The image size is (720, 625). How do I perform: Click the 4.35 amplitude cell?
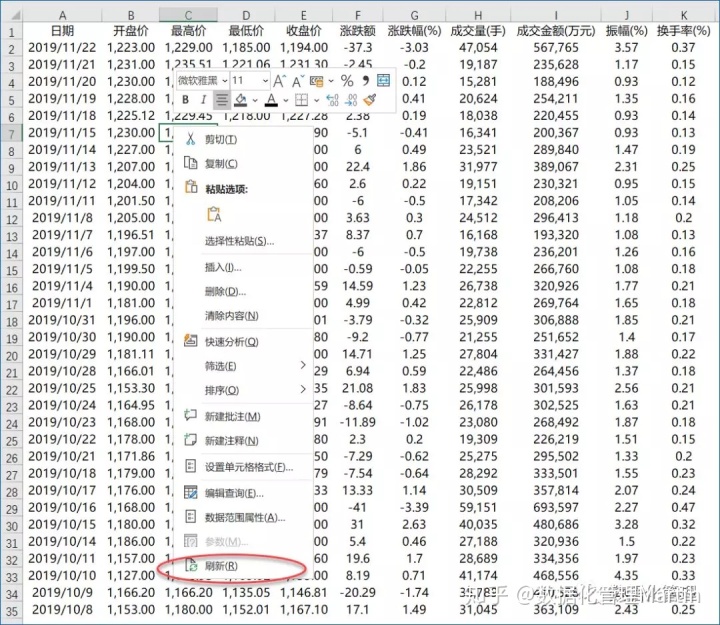[x=626, y=575]
